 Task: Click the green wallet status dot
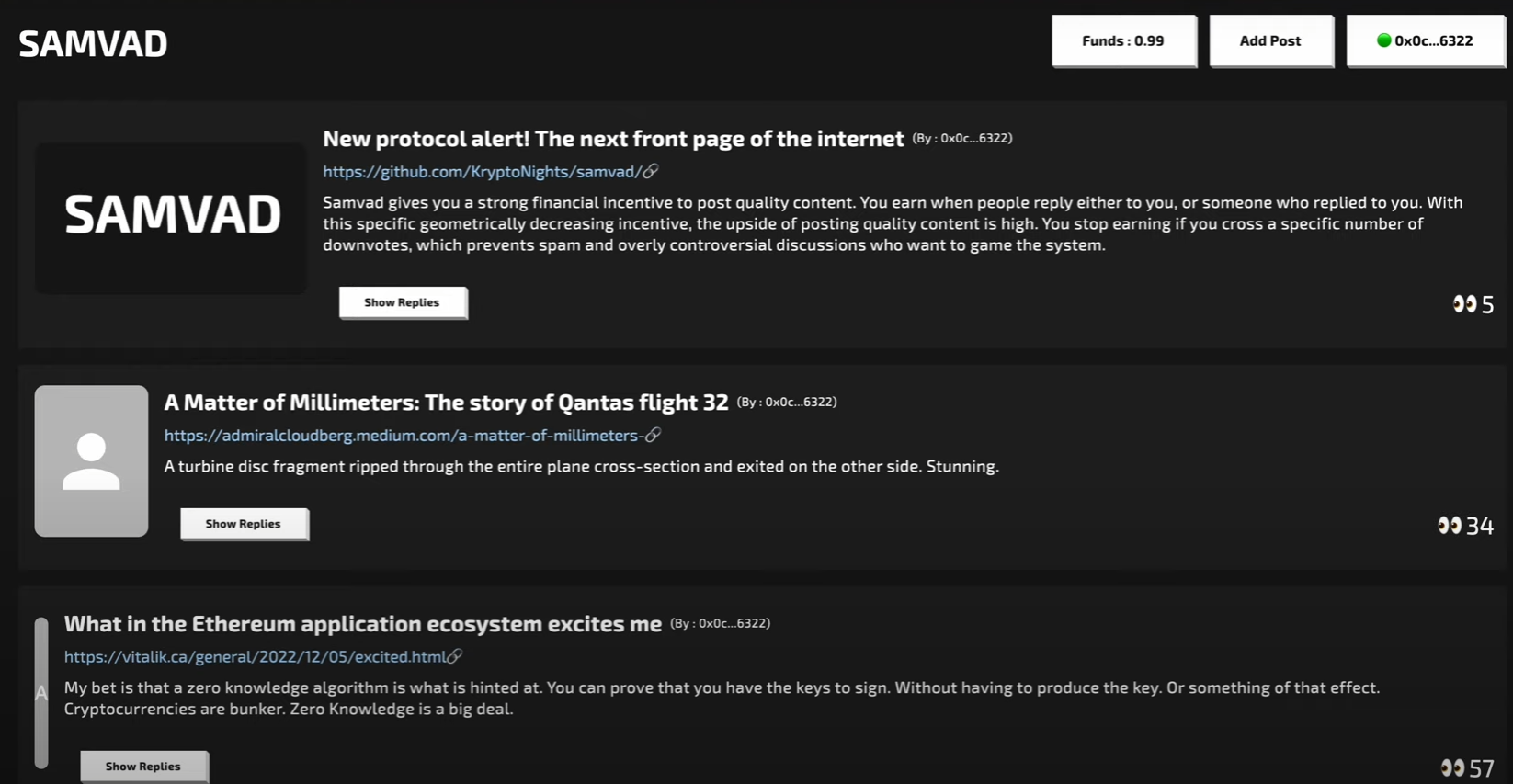pos(1383,40)
